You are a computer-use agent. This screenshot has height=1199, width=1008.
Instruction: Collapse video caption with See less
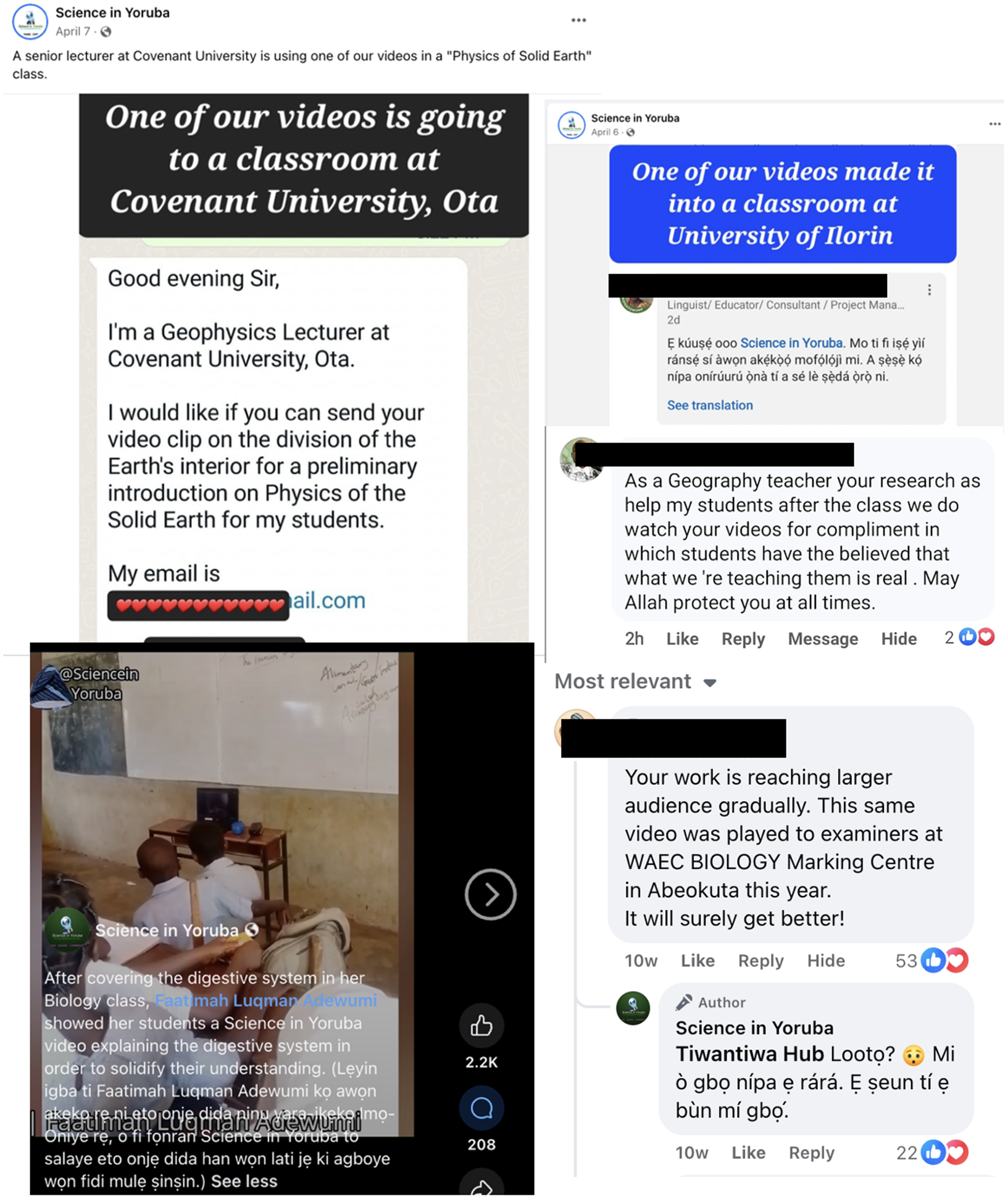[x=244, y=1180]
